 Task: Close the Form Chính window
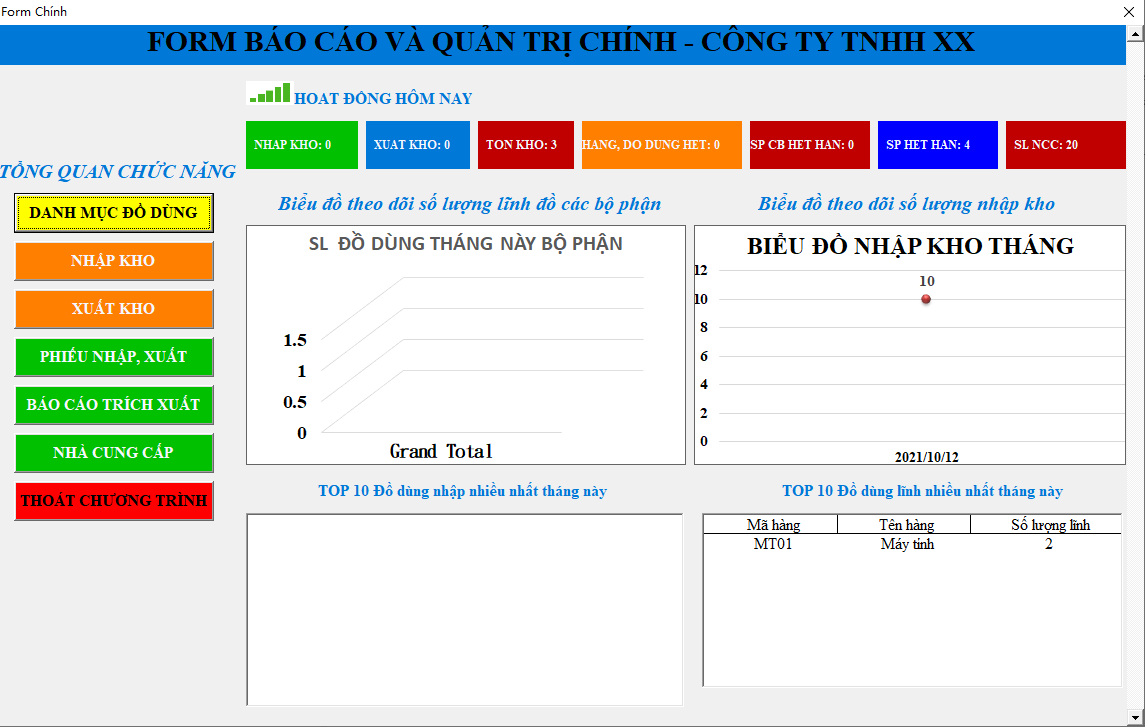(x=1128, y=12)
